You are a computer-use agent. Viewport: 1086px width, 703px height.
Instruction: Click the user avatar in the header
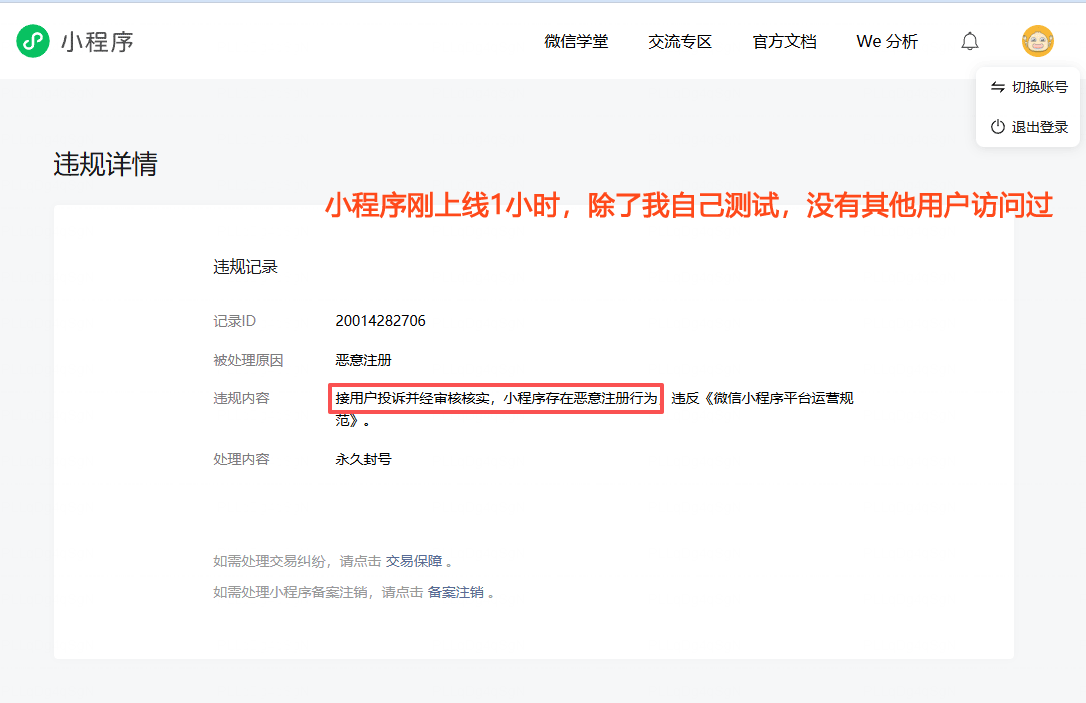[x=1037, y=41]
